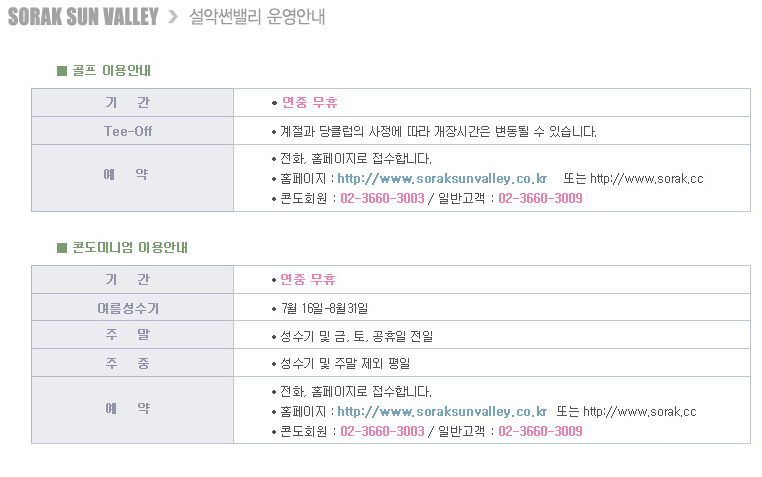Image resolution: width=762 pixels, height=477 pixels.
Task: Click the green square icon beside 콘도미니엄 이용안내
Action: (62, 248)
